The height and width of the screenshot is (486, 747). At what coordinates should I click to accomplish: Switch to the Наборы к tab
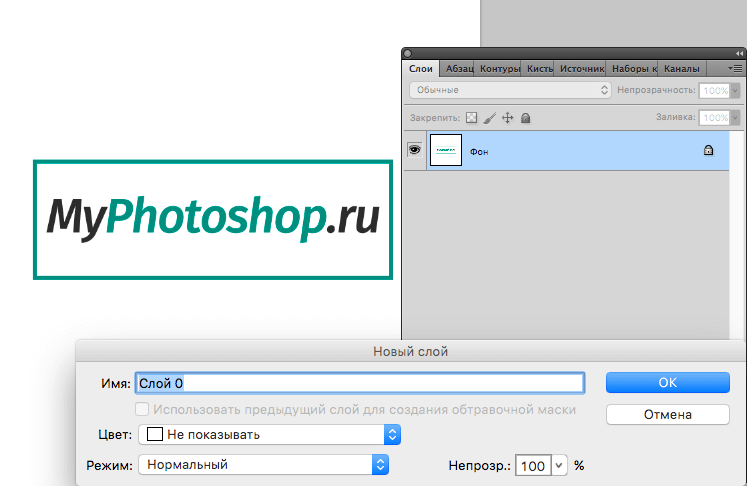tap(634, 69)
